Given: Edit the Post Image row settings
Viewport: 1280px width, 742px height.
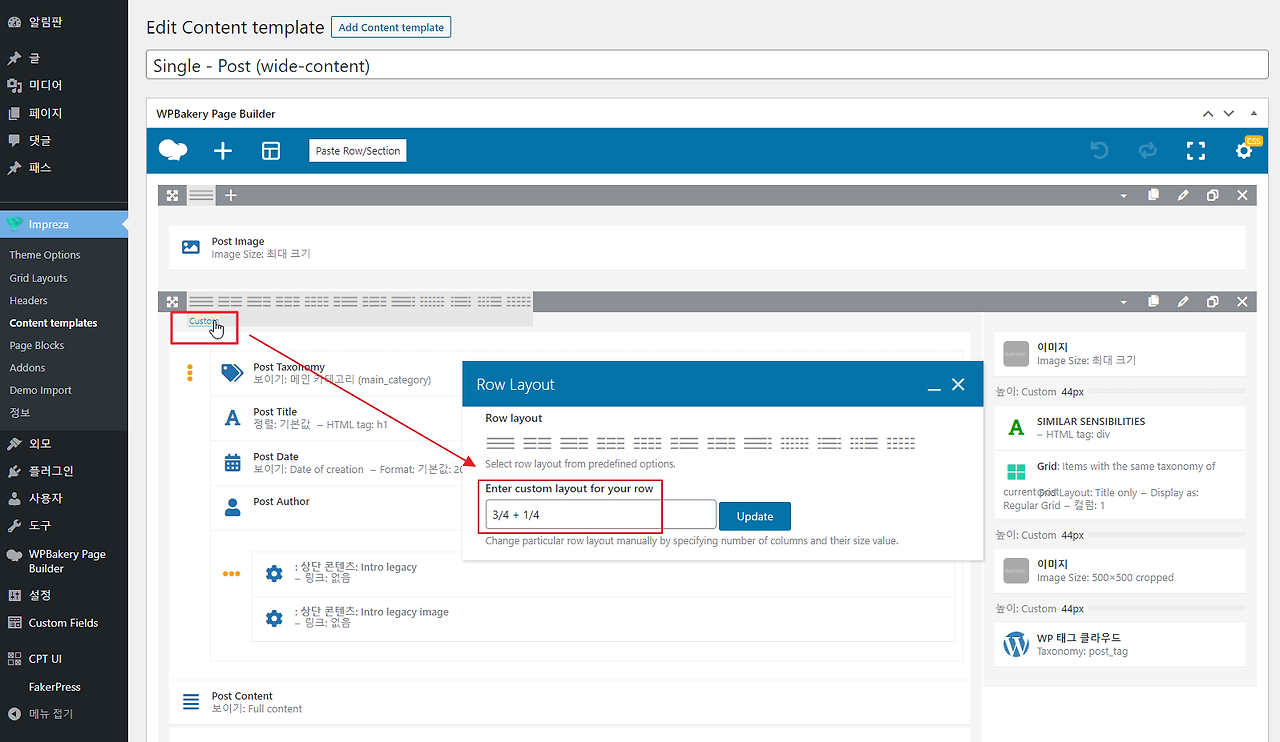Looking at the screenshot, I should (1183, 195).
